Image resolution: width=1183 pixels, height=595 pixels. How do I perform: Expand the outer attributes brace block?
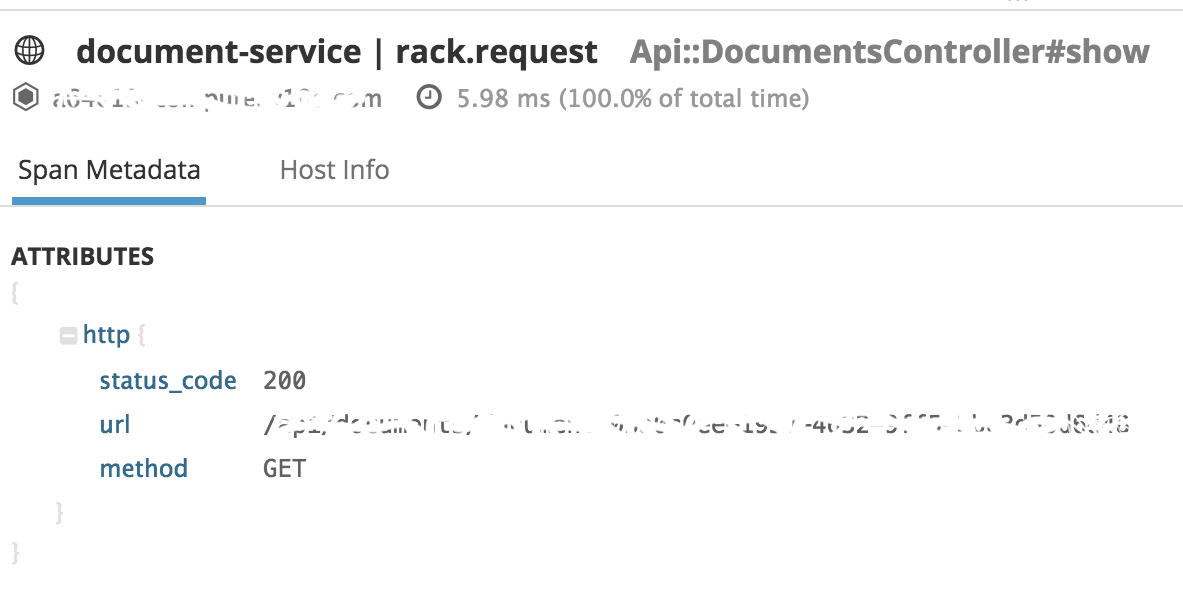(13, 293)
